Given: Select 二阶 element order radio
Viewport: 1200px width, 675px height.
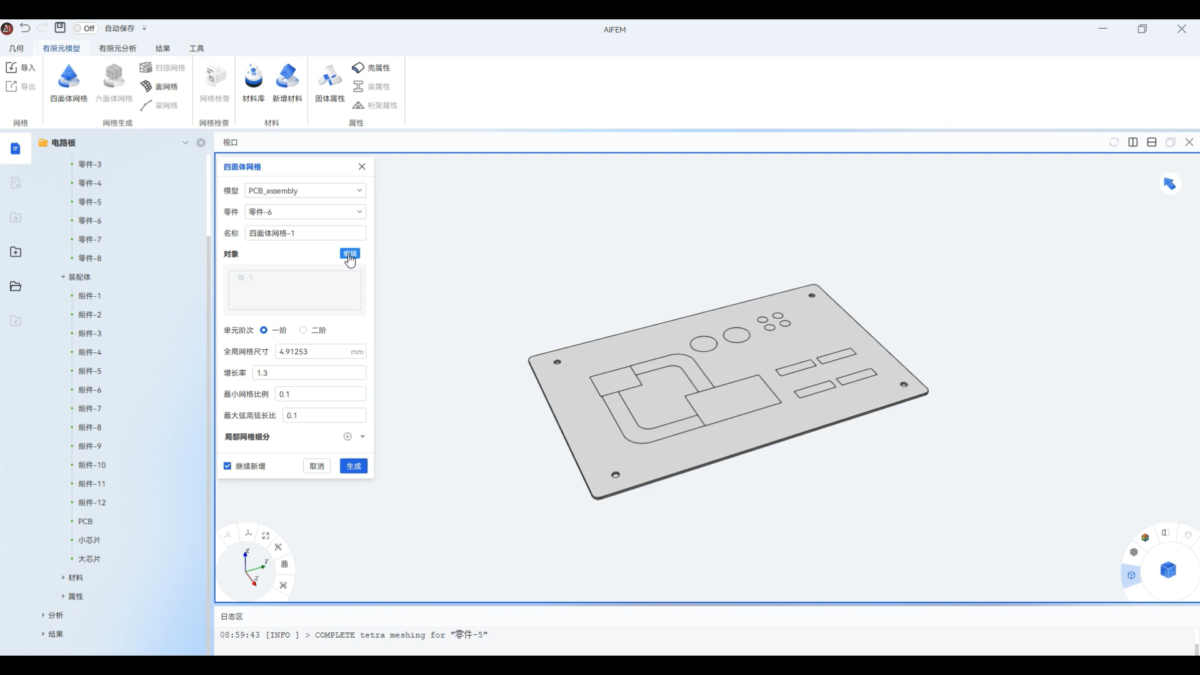Looking at the screenshot, I should pyautogui.click(x=303, y=330).
